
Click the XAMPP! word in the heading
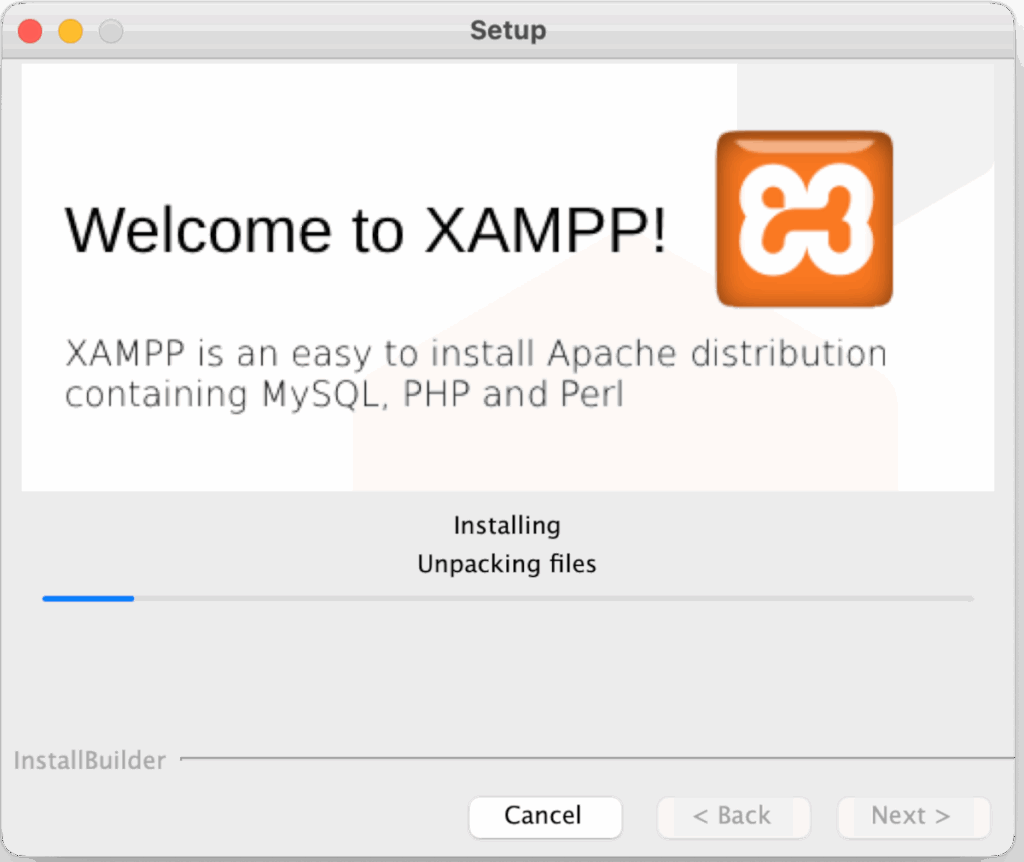coord(545,229)
